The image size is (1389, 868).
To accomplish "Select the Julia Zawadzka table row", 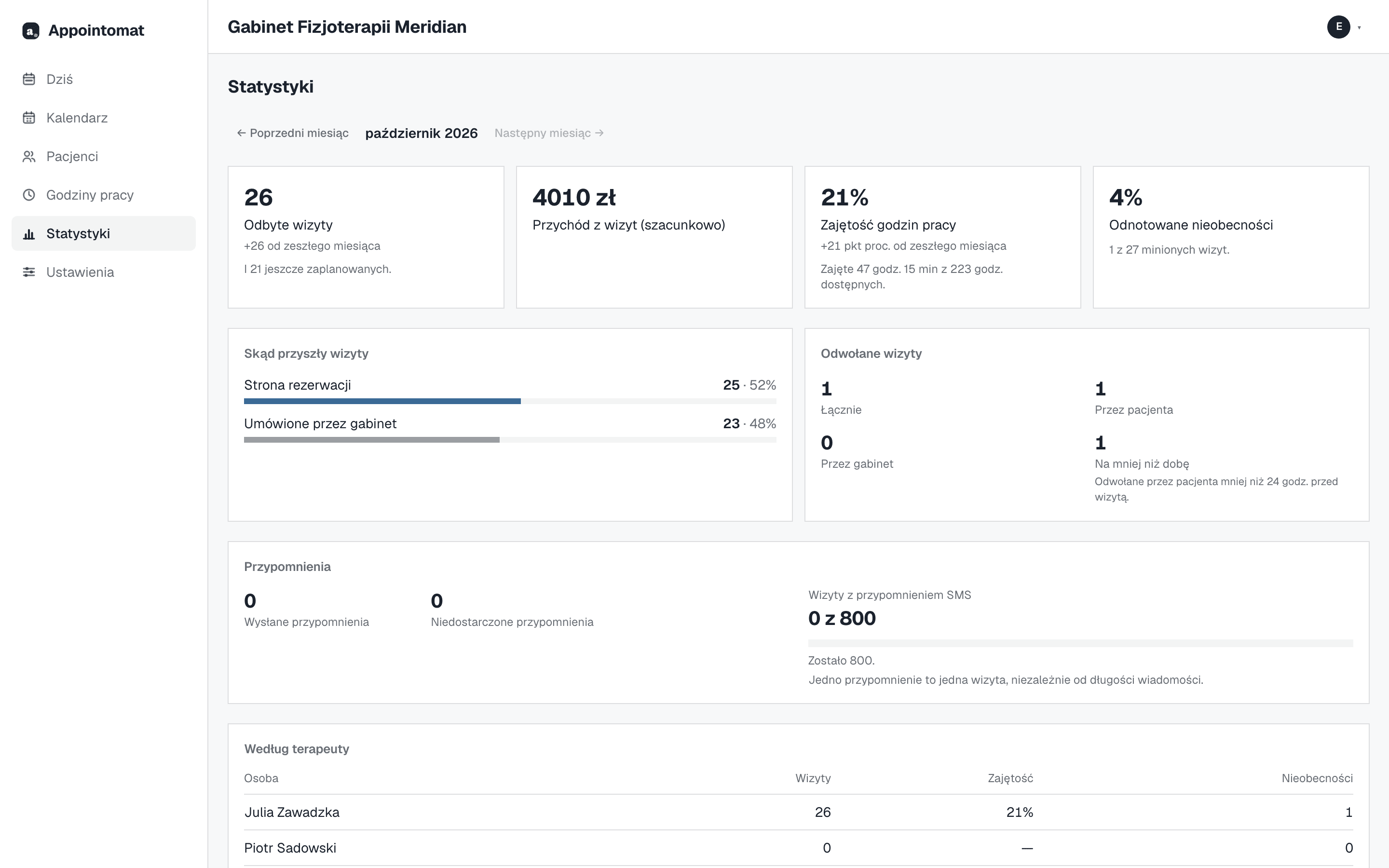I will point(798,813).
